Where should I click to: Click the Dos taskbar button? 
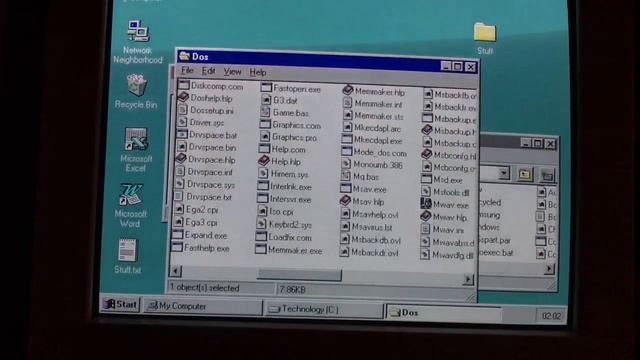pos(443,313)
